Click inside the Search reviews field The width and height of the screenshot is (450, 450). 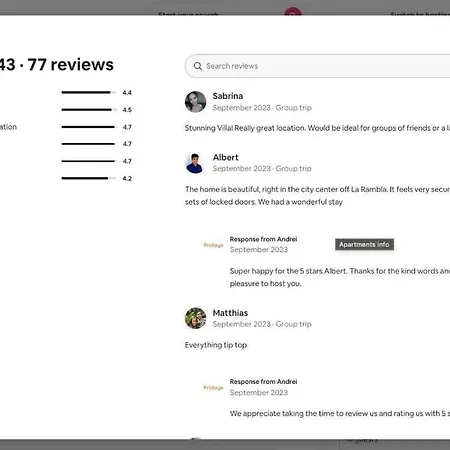tap(317, 66)
